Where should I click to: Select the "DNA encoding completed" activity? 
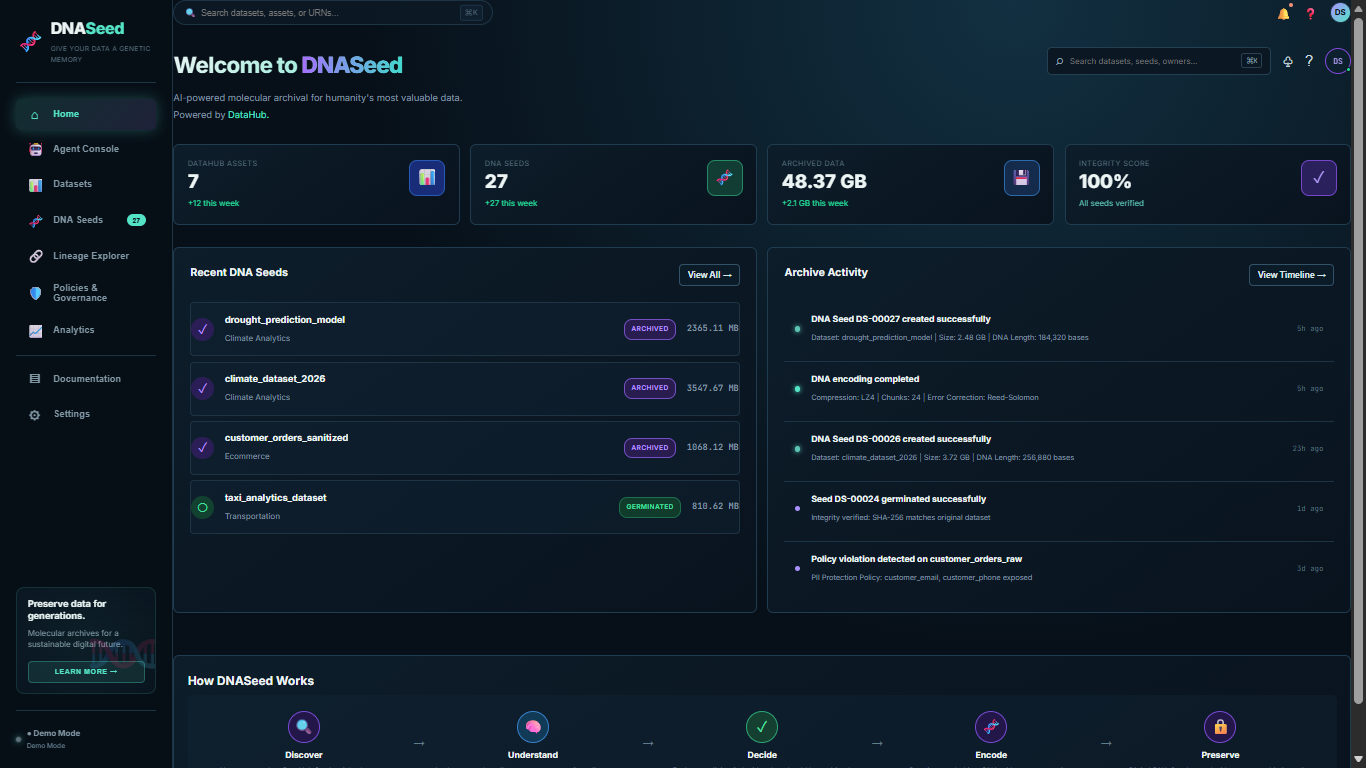(x=1059, y=388)
